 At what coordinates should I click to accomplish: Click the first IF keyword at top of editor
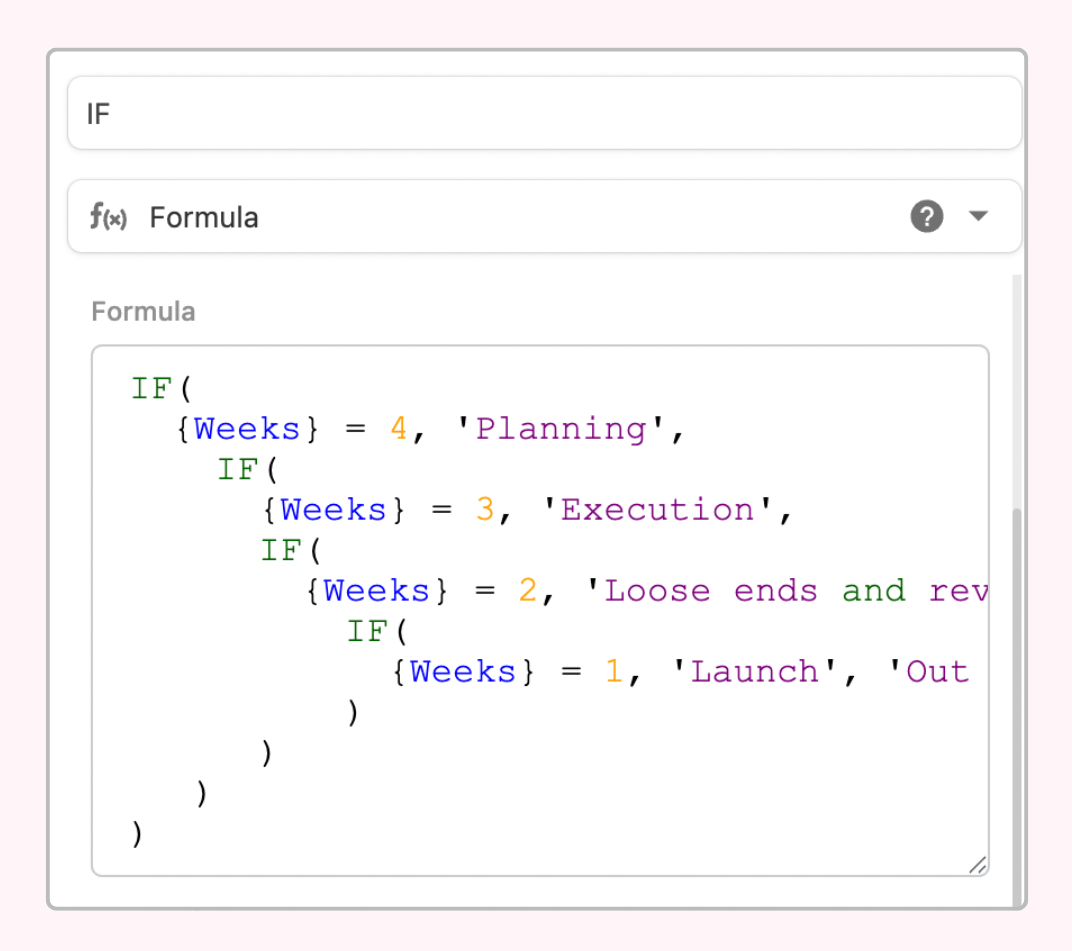(152, 388)
